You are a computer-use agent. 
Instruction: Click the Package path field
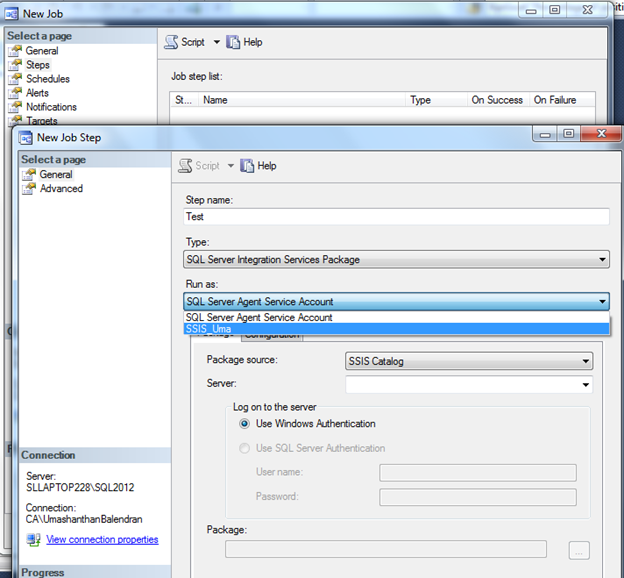point(386,549)
